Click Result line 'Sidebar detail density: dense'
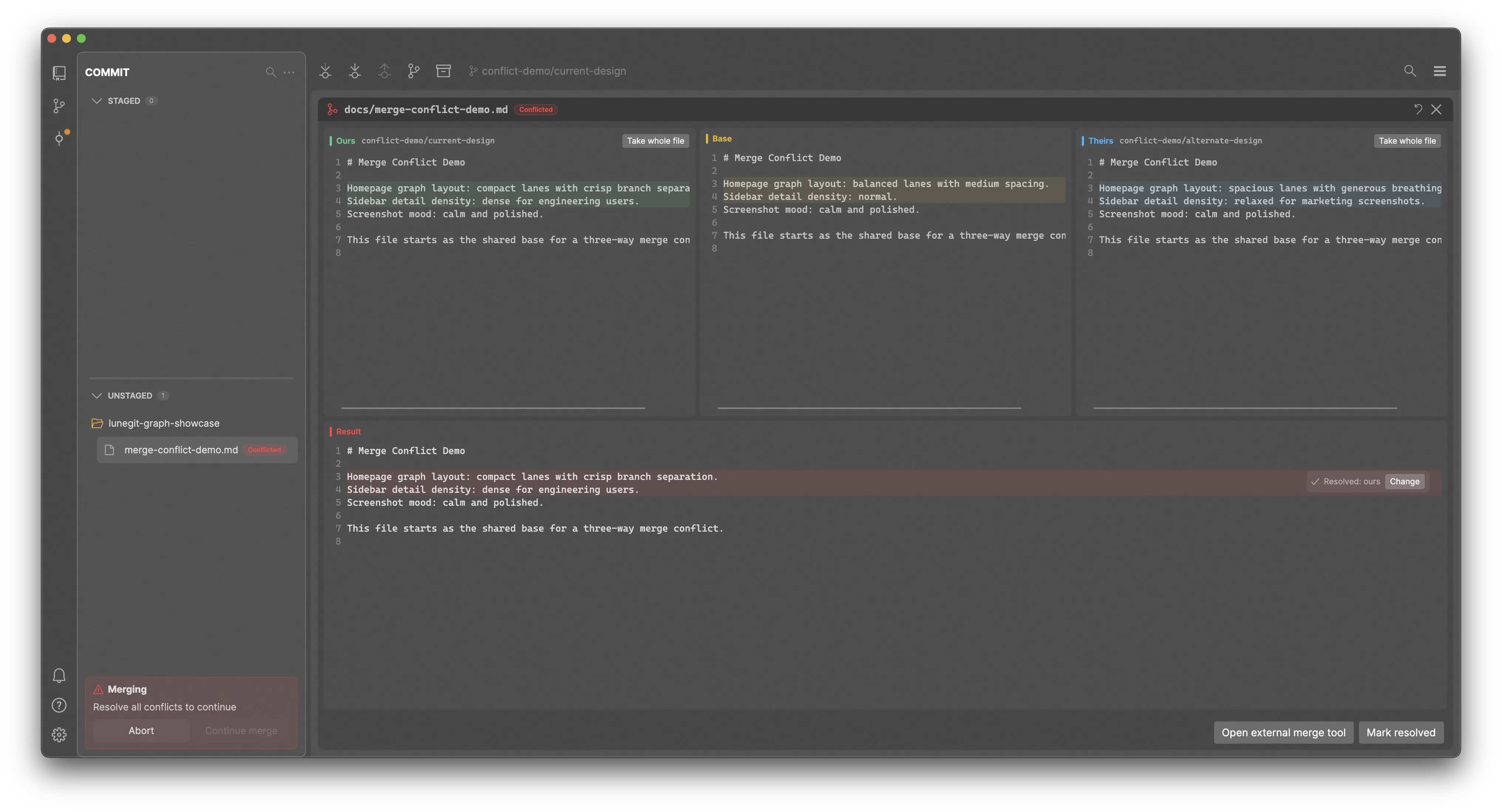The image size is (1502, 812). coord(493,489)
